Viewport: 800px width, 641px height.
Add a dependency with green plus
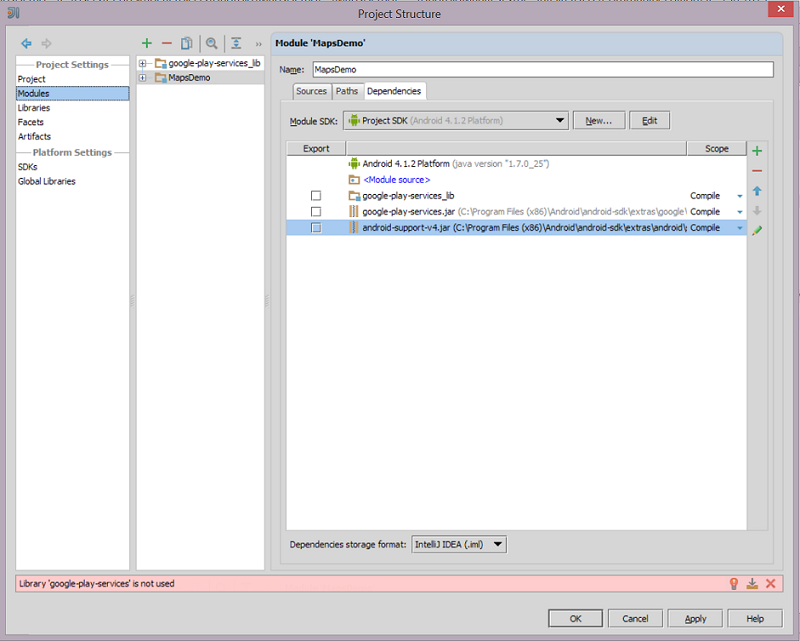[x=757, y=151]
